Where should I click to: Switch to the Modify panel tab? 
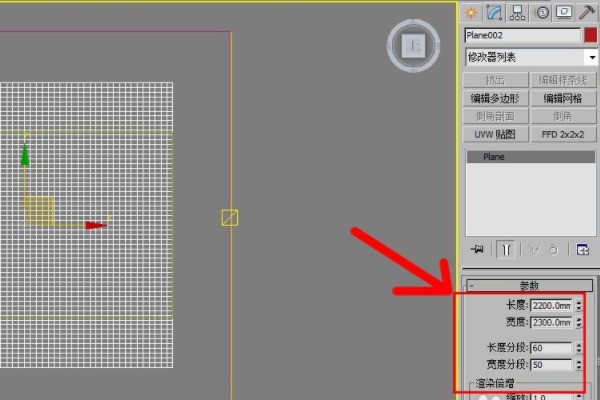pos(494,12)
